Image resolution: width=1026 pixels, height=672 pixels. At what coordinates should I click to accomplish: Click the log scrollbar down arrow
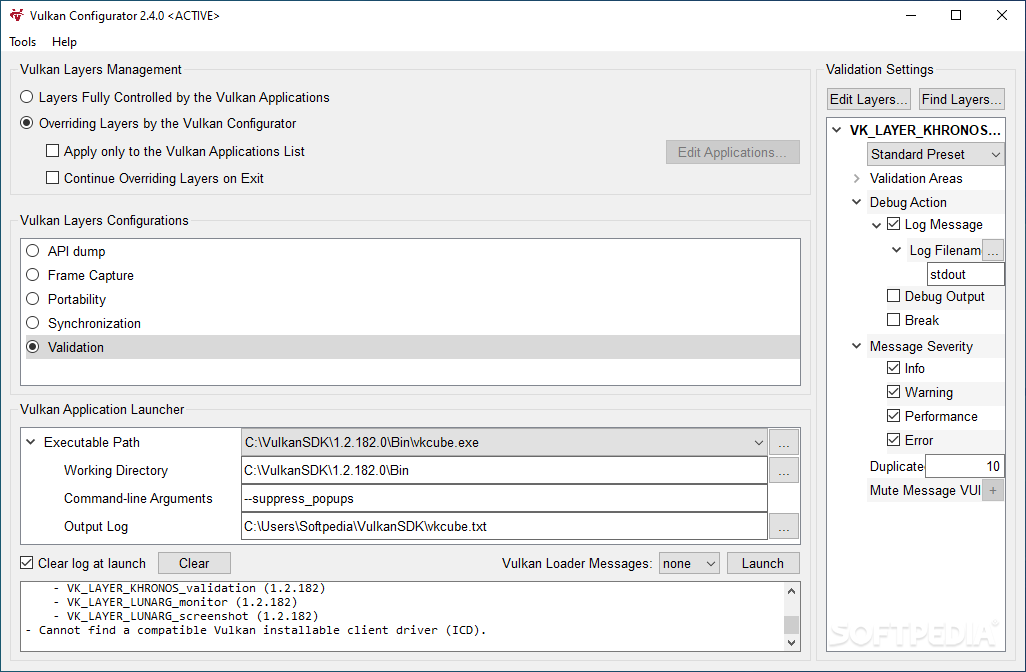791,643
